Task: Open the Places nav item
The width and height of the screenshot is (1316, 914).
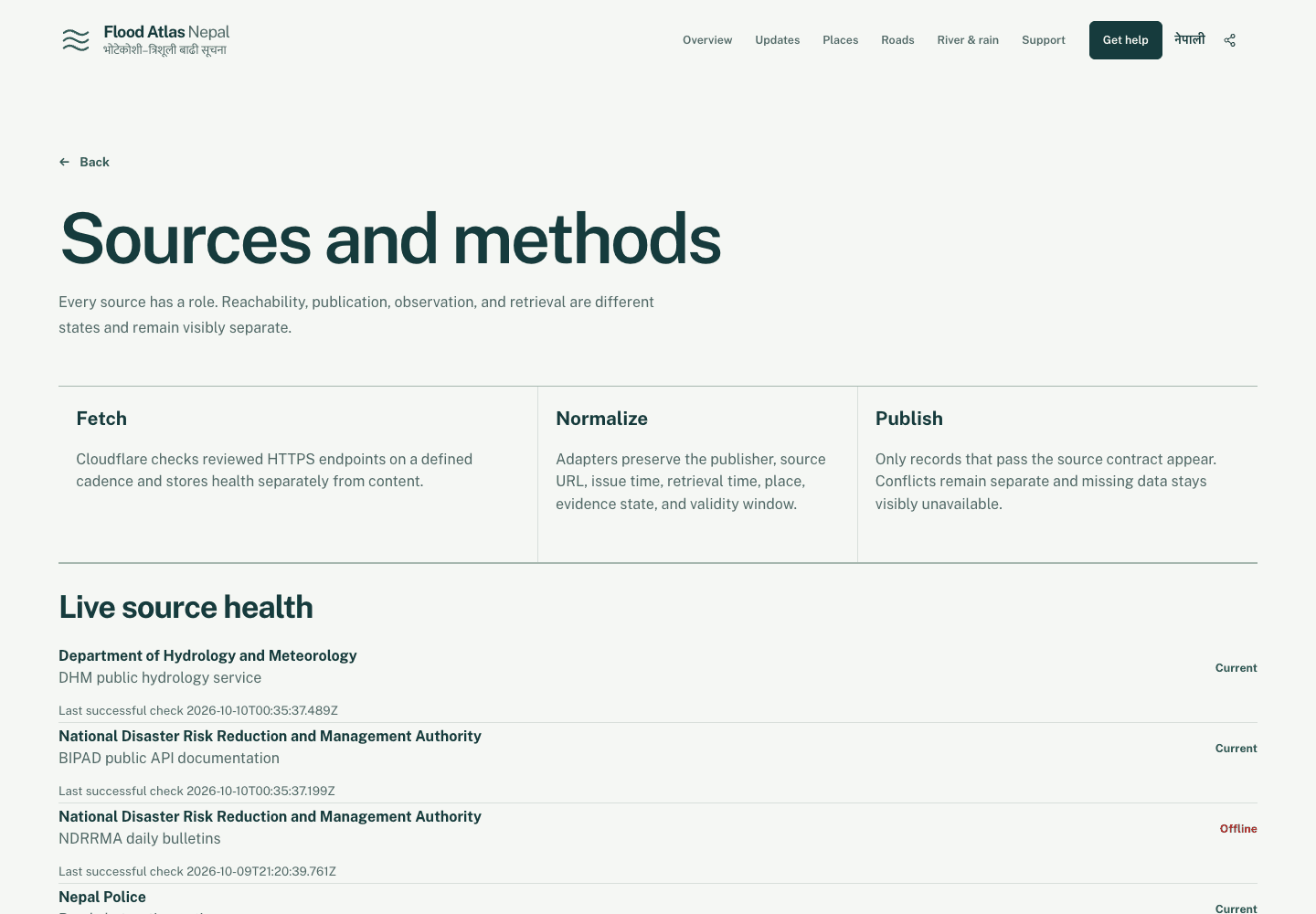Action: (x=841, y=40)
